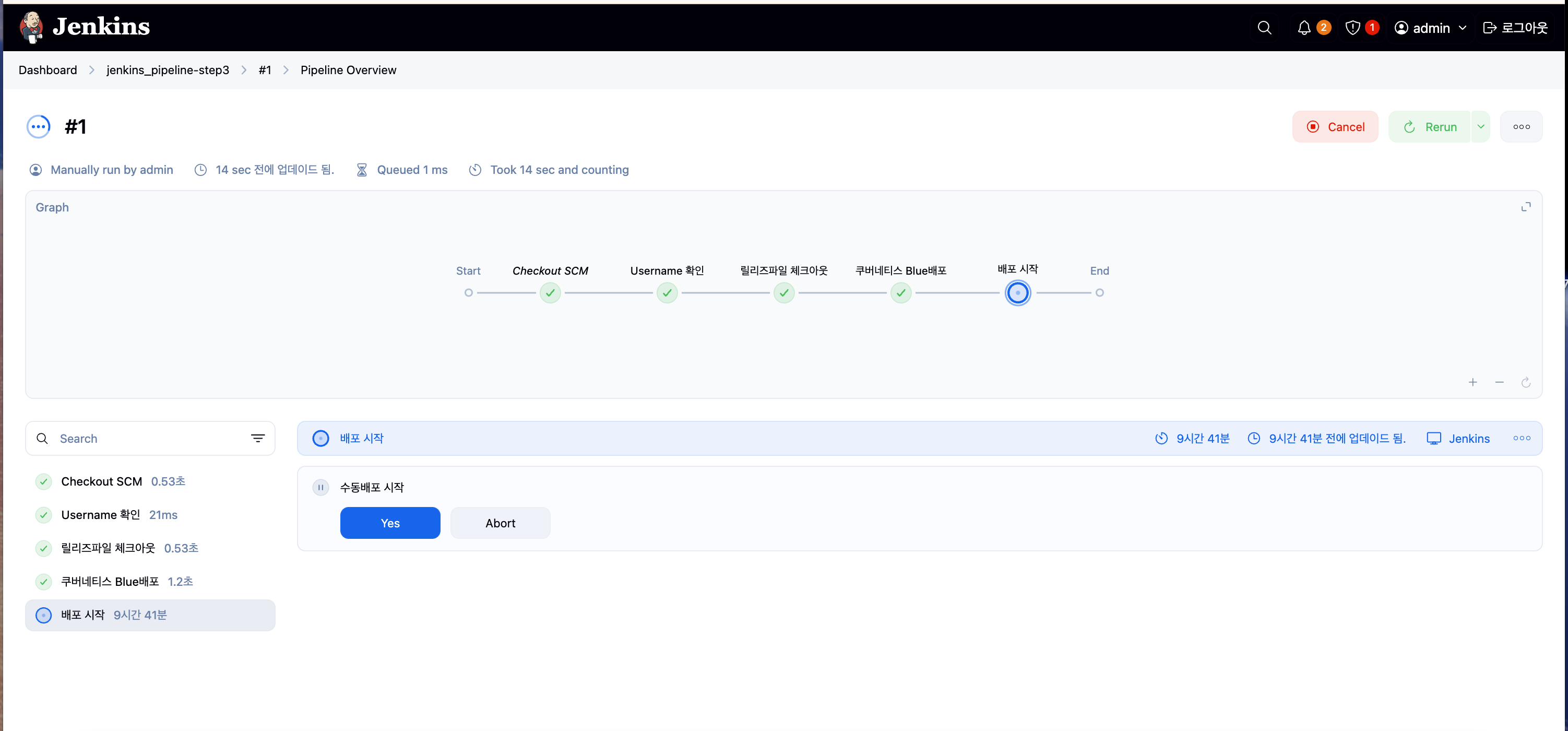Reset graph zoom icon
Image resolution: width=1568 pixels, height=731 pixels.
(x=1525, y=382)
